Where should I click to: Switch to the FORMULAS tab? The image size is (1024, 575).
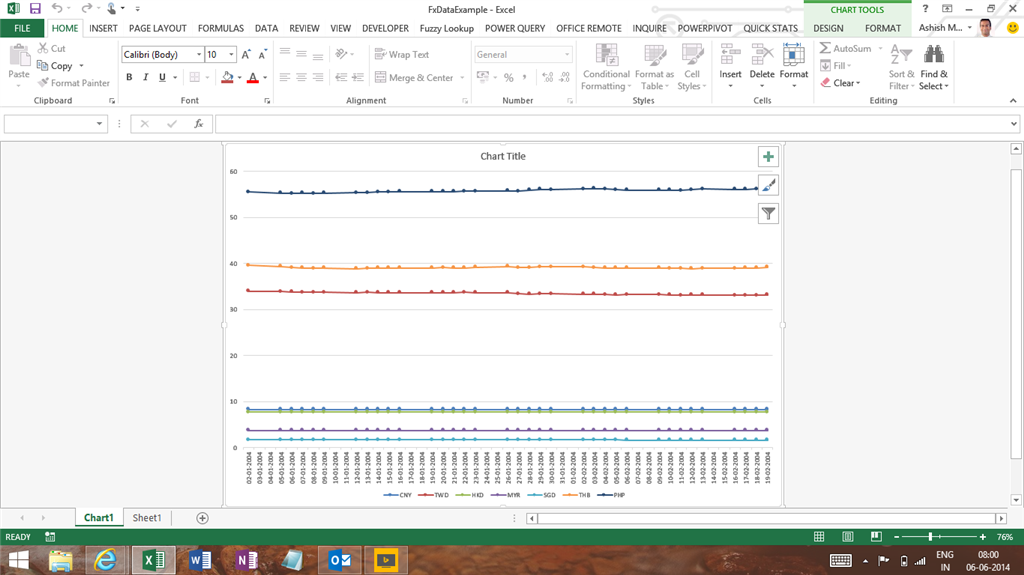pos(221,28)
